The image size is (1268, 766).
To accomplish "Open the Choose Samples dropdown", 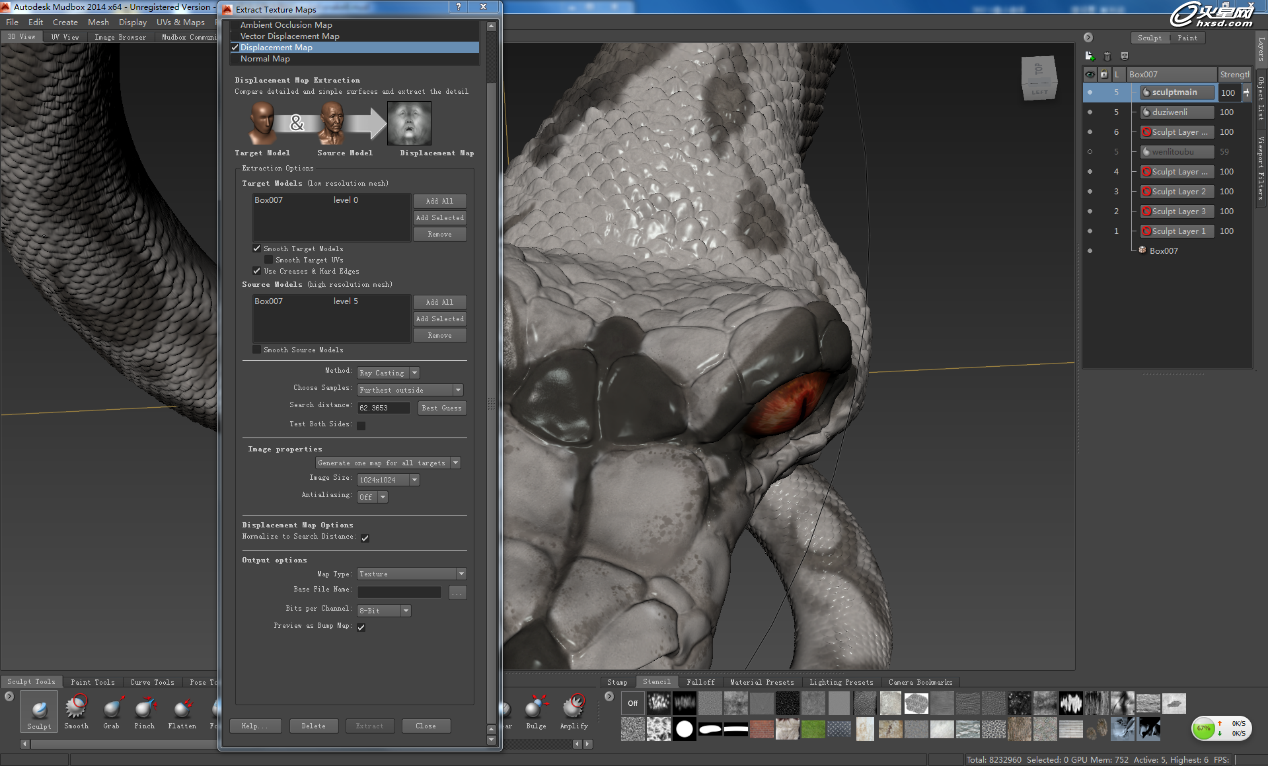I will (x=410, y=390).
